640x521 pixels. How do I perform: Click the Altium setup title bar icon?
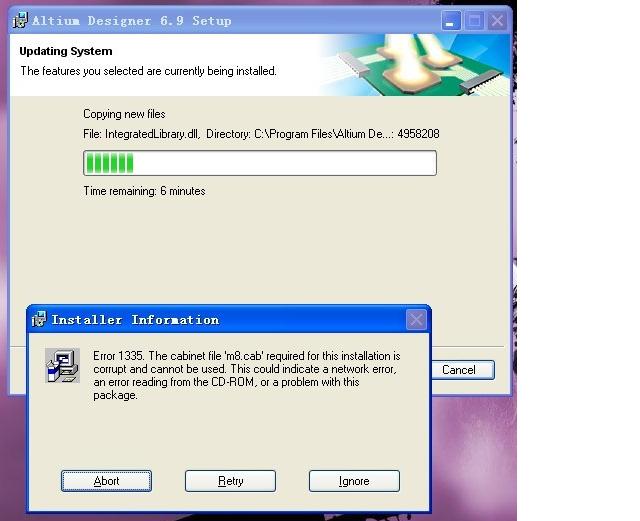(20, 20)
